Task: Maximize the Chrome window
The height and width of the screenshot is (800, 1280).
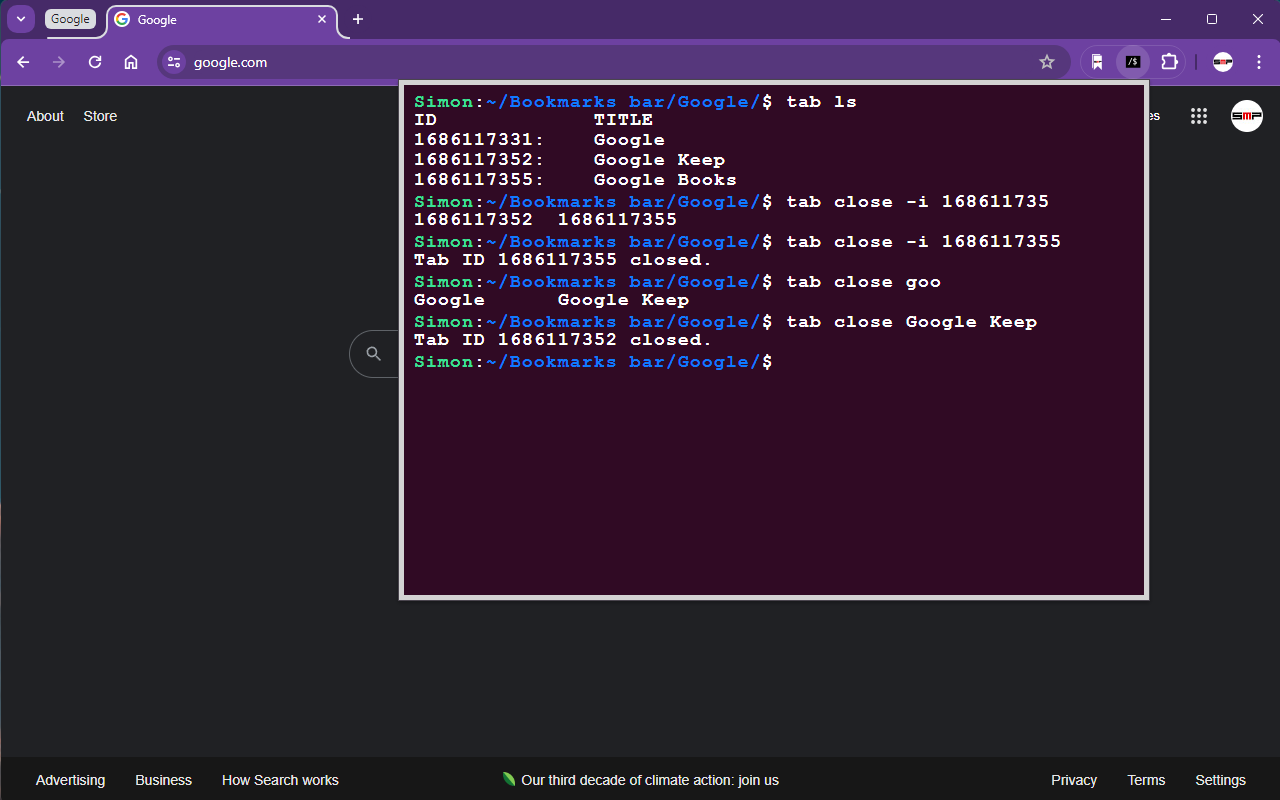Action: pyautogui.click(x=1212, y=19)
